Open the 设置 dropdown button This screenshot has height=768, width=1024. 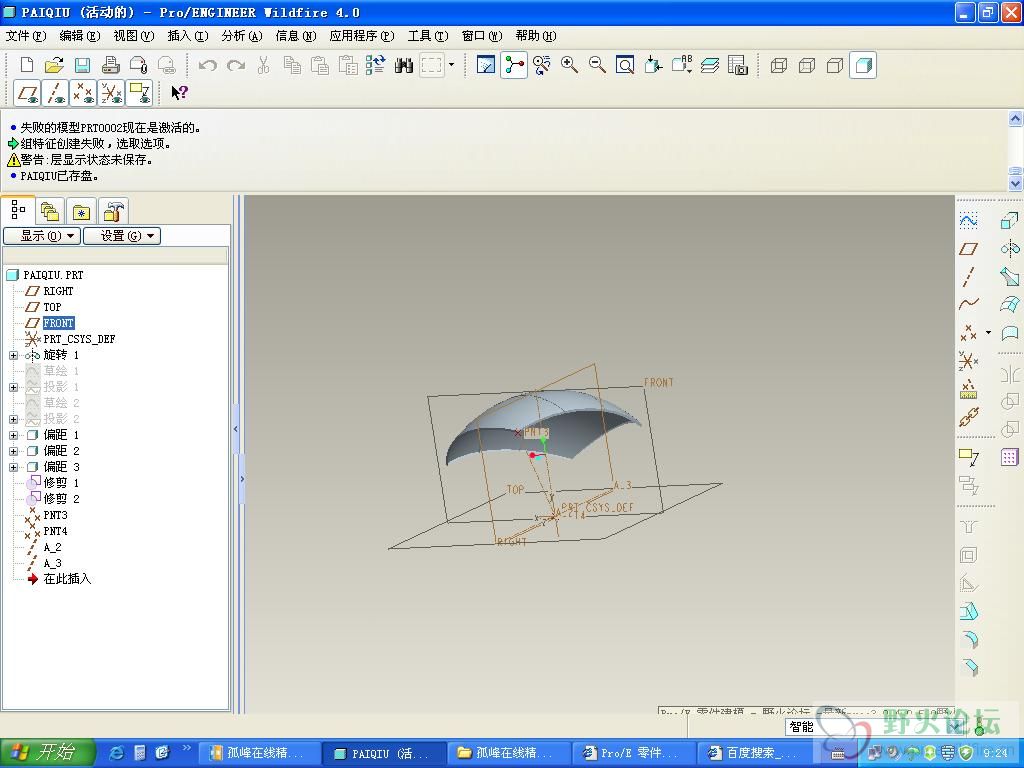tap(122, 236)
